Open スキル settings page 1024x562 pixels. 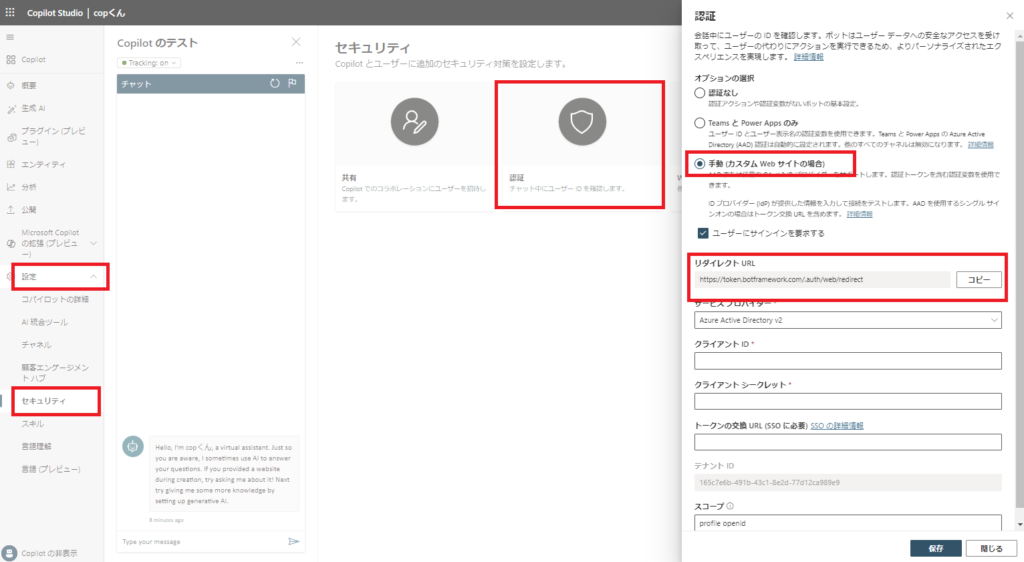point(33,424)
